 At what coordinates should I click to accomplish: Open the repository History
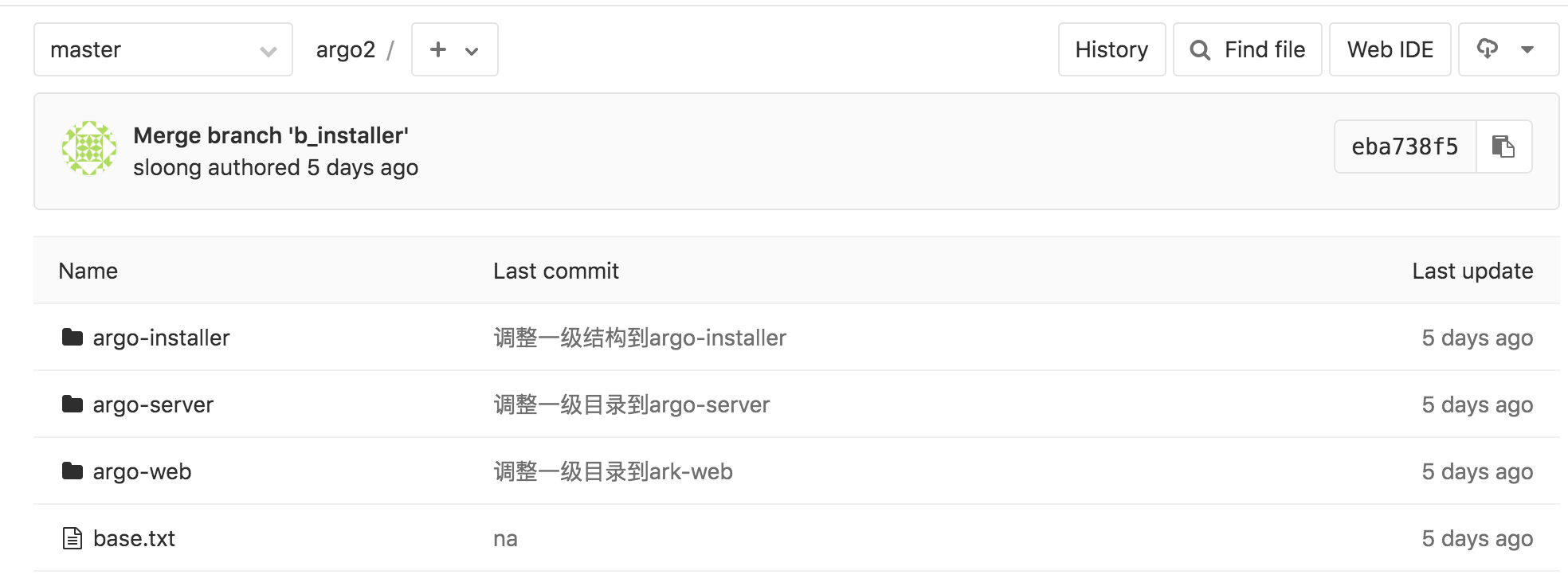[x=1111, y=49]
